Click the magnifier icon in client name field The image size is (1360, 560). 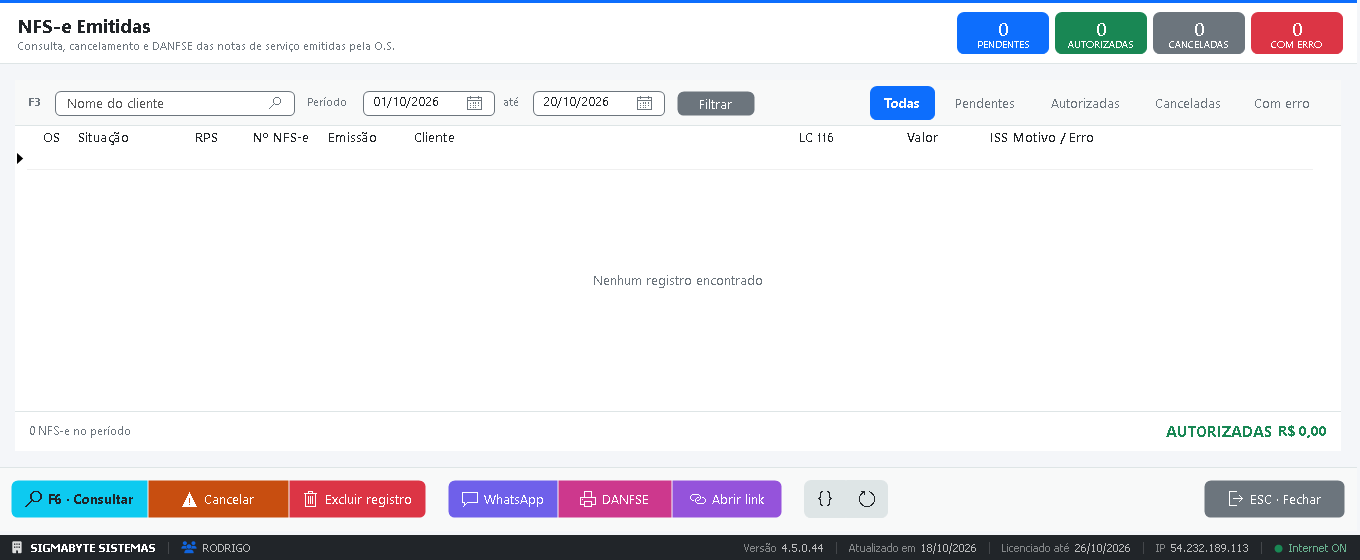[275, 103]
